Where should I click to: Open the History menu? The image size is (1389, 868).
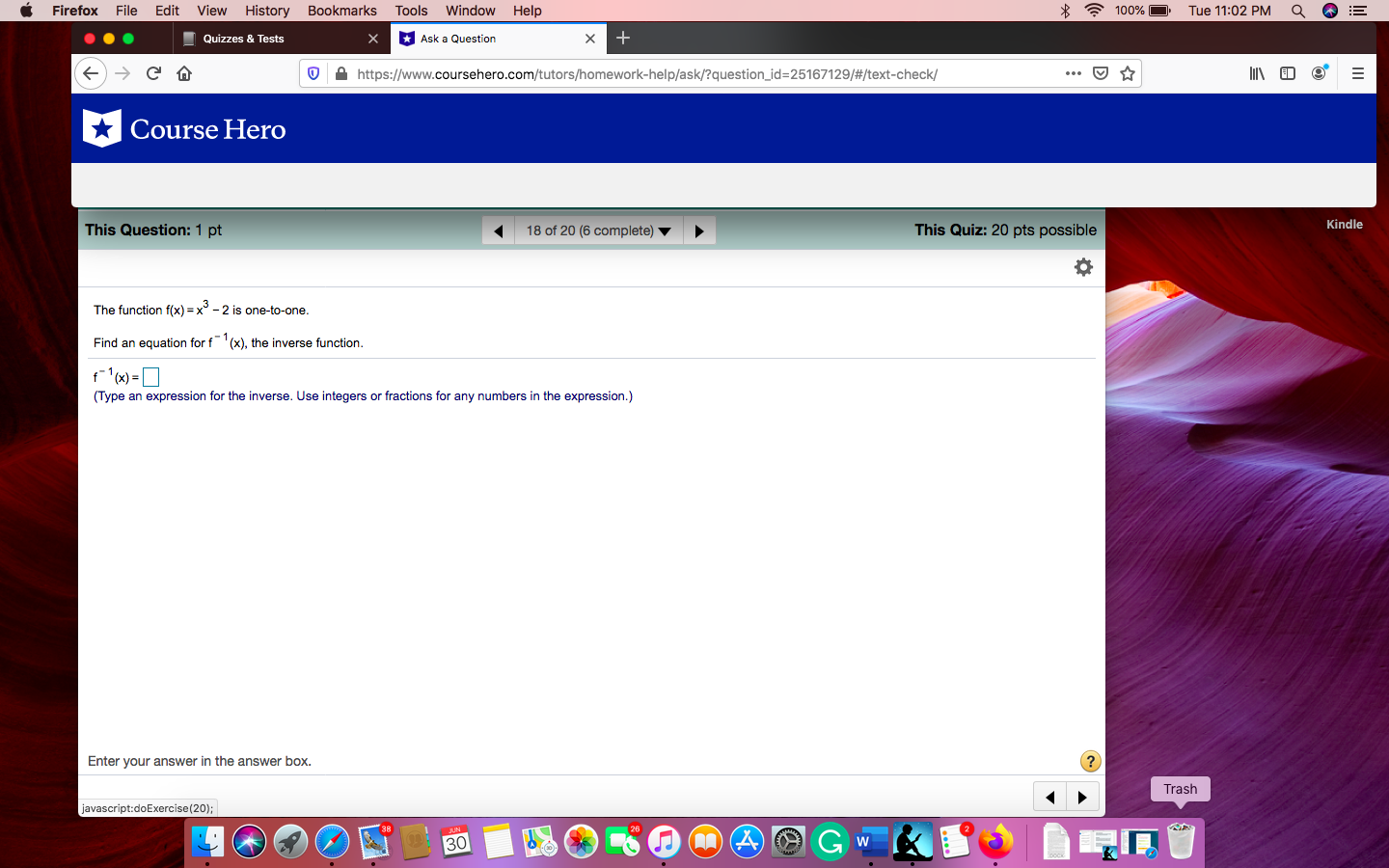pos(267,11)
